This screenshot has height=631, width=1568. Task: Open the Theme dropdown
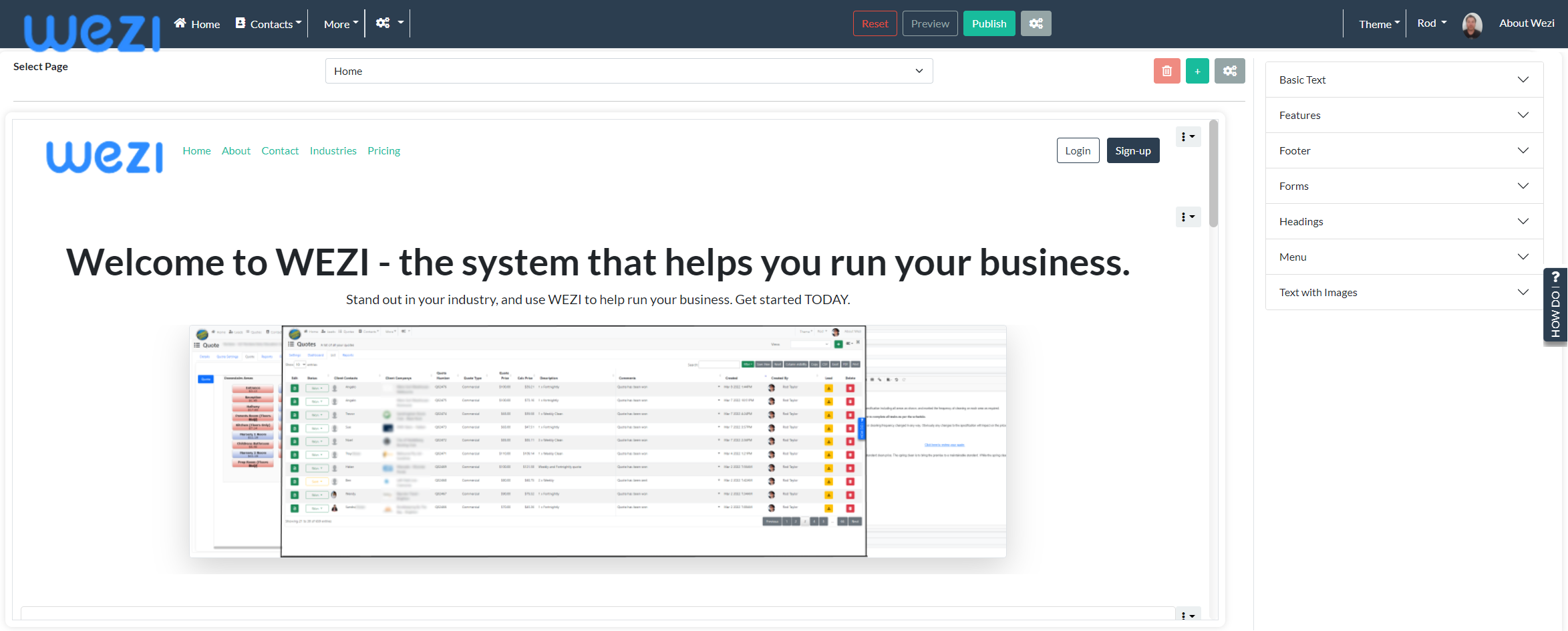tap(1379, 24)
